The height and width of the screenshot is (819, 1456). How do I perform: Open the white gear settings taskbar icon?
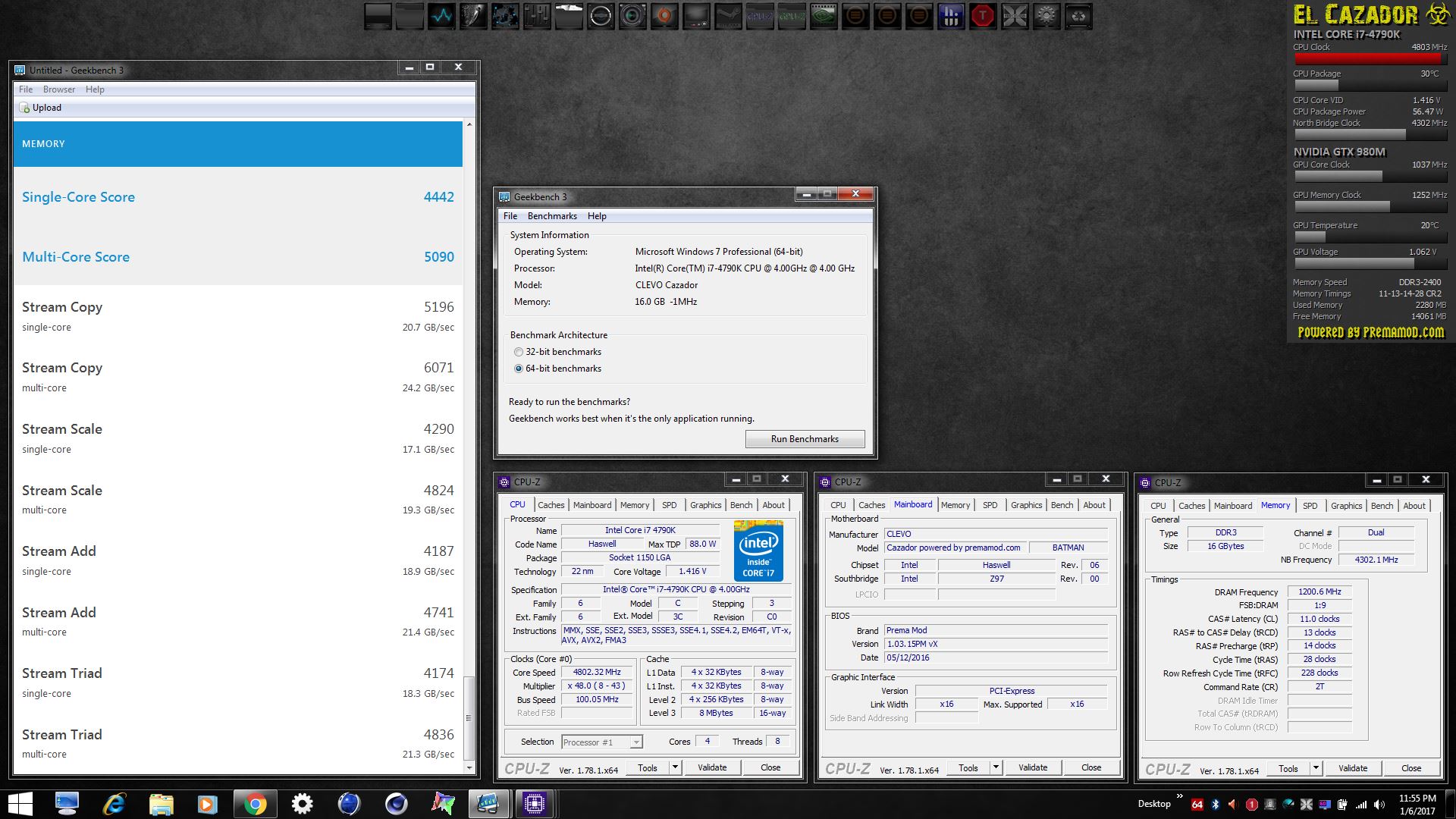tap(302, 803)
